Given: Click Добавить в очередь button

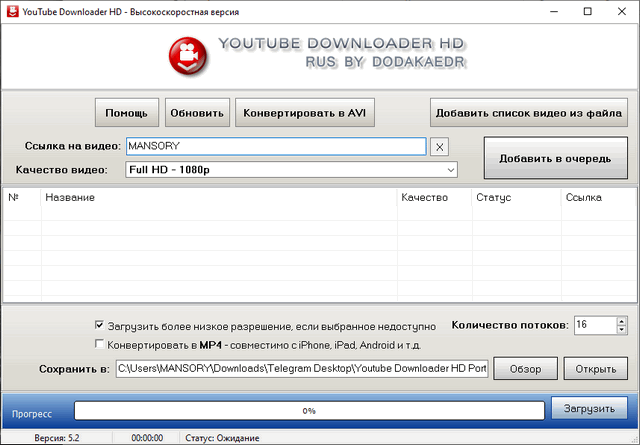Looking at the screenshot, I should point(556,158).
